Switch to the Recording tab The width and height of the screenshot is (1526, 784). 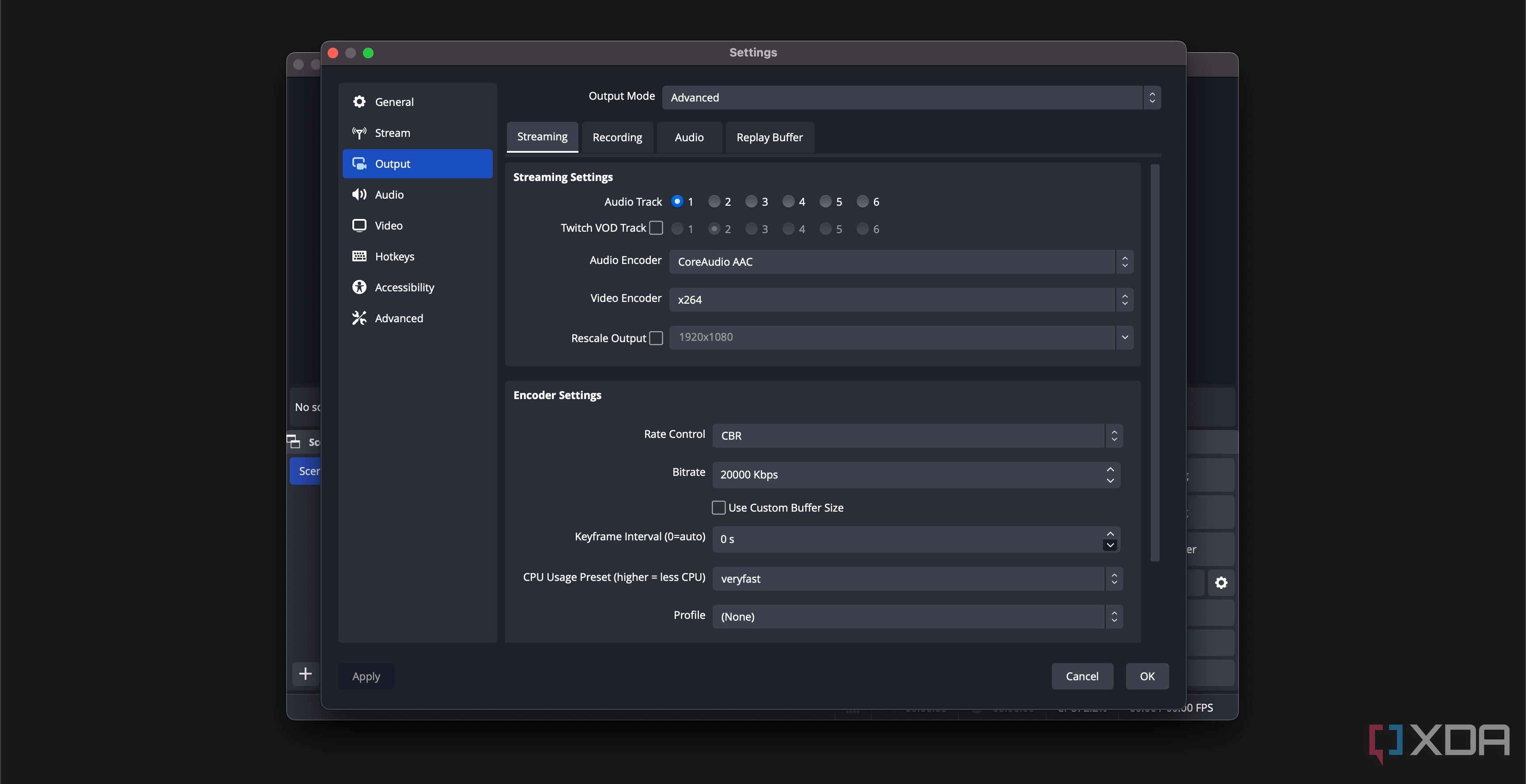(617, 137)
